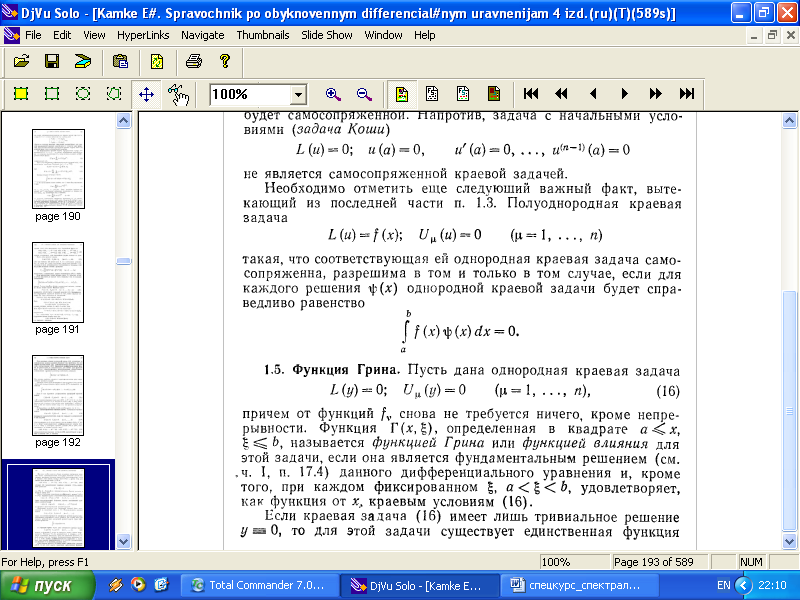Select the freeform polygon selection tool
The width and height of the screenshot is (800, 600).
114,94
